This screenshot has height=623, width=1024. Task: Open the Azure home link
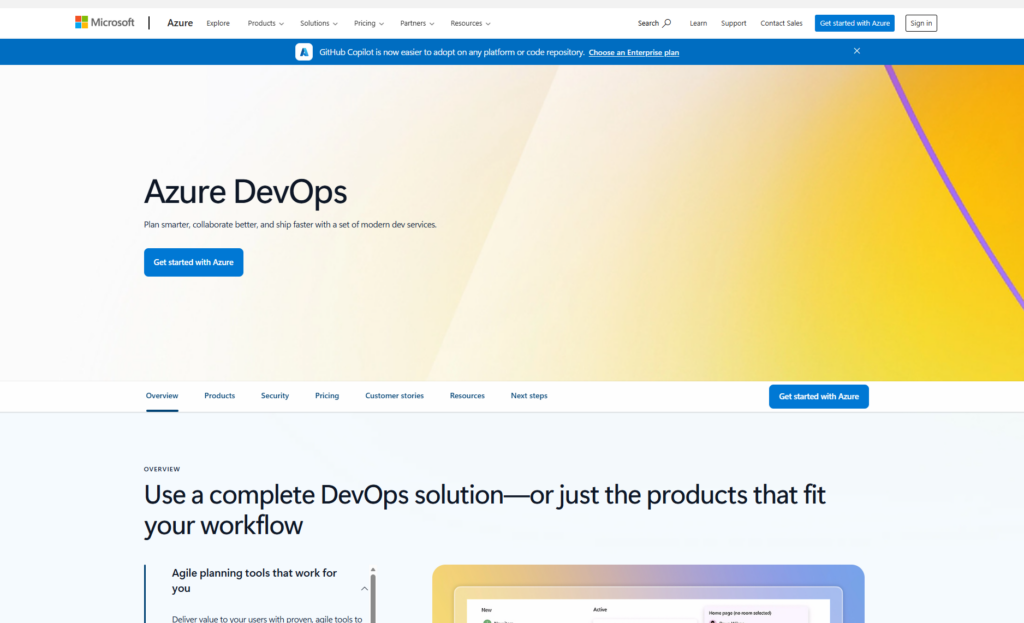click(x=180, y=23)
